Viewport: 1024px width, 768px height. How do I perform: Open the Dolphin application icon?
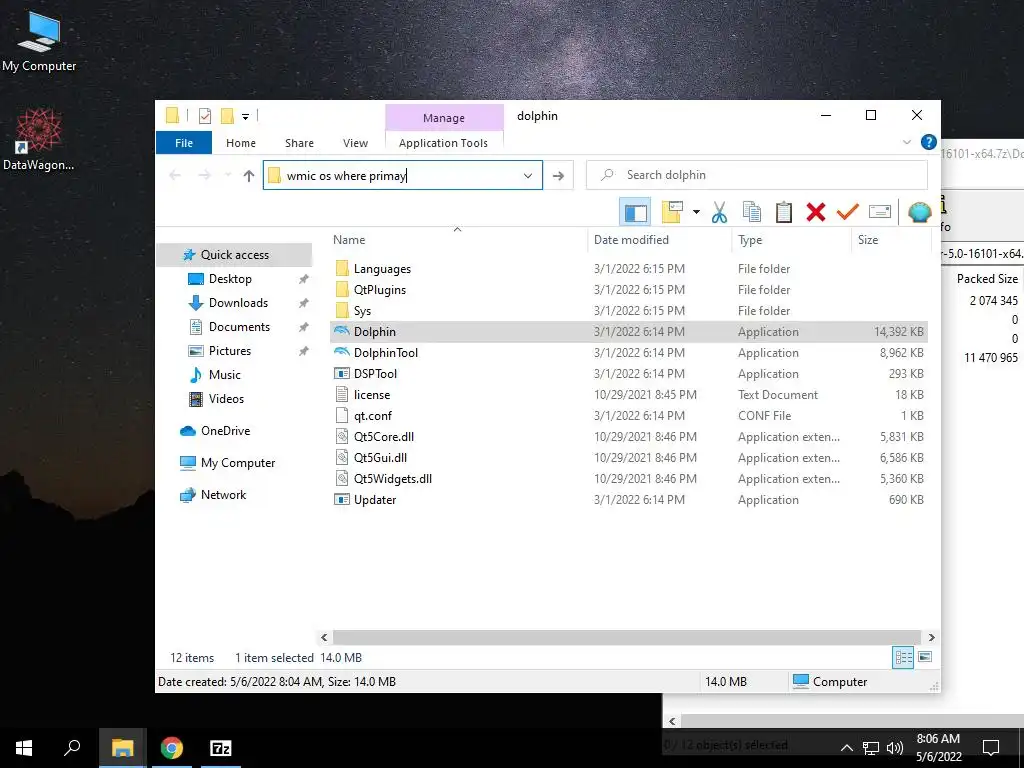[342, 331]
